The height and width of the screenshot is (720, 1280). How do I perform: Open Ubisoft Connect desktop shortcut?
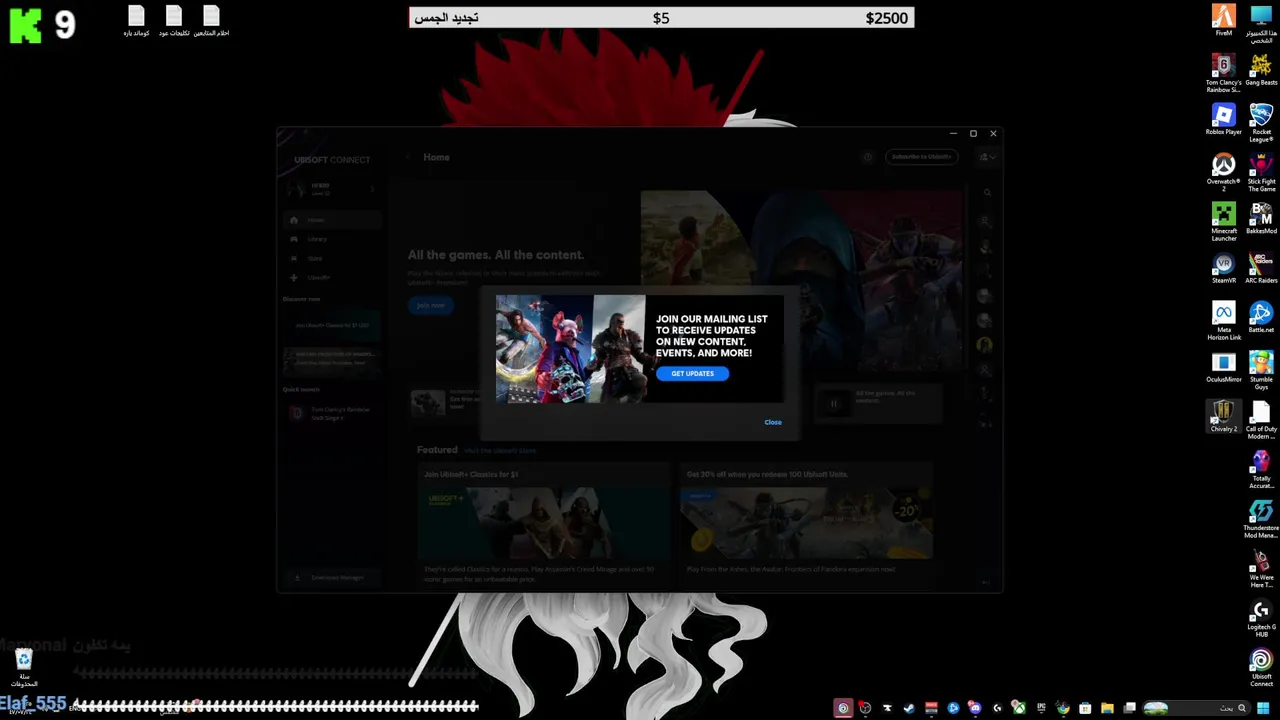click(x=1261, y=667)
